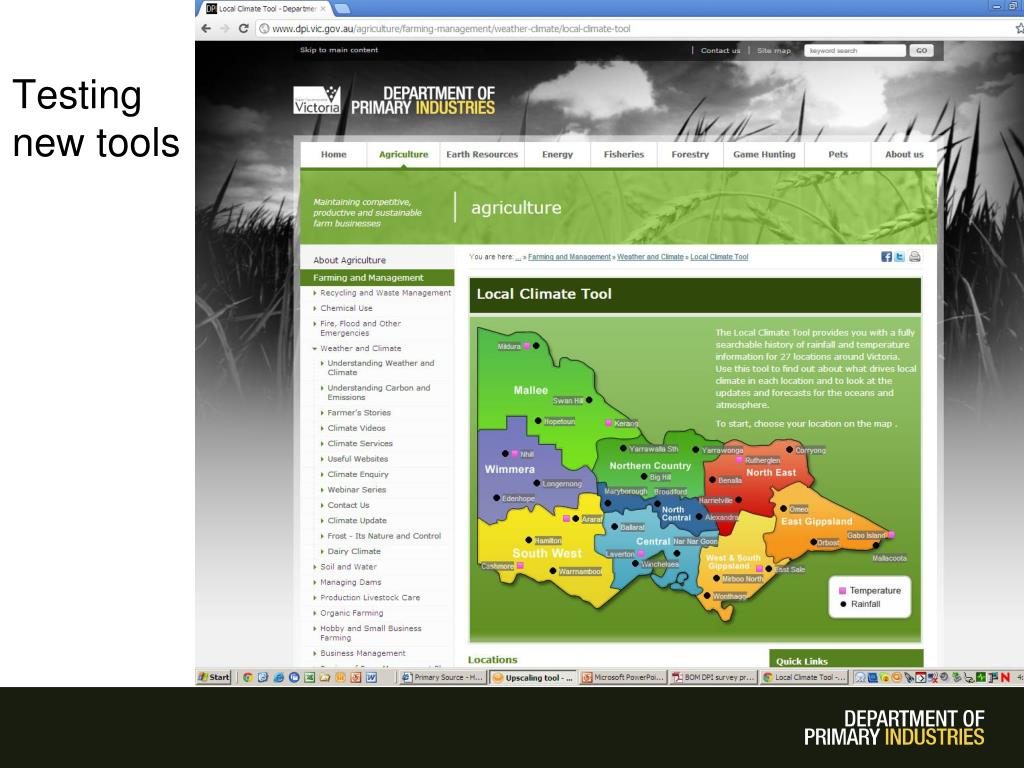Open Word icon in quick launch
Screen dimensions: 1024x768
(x=371, y=677)
